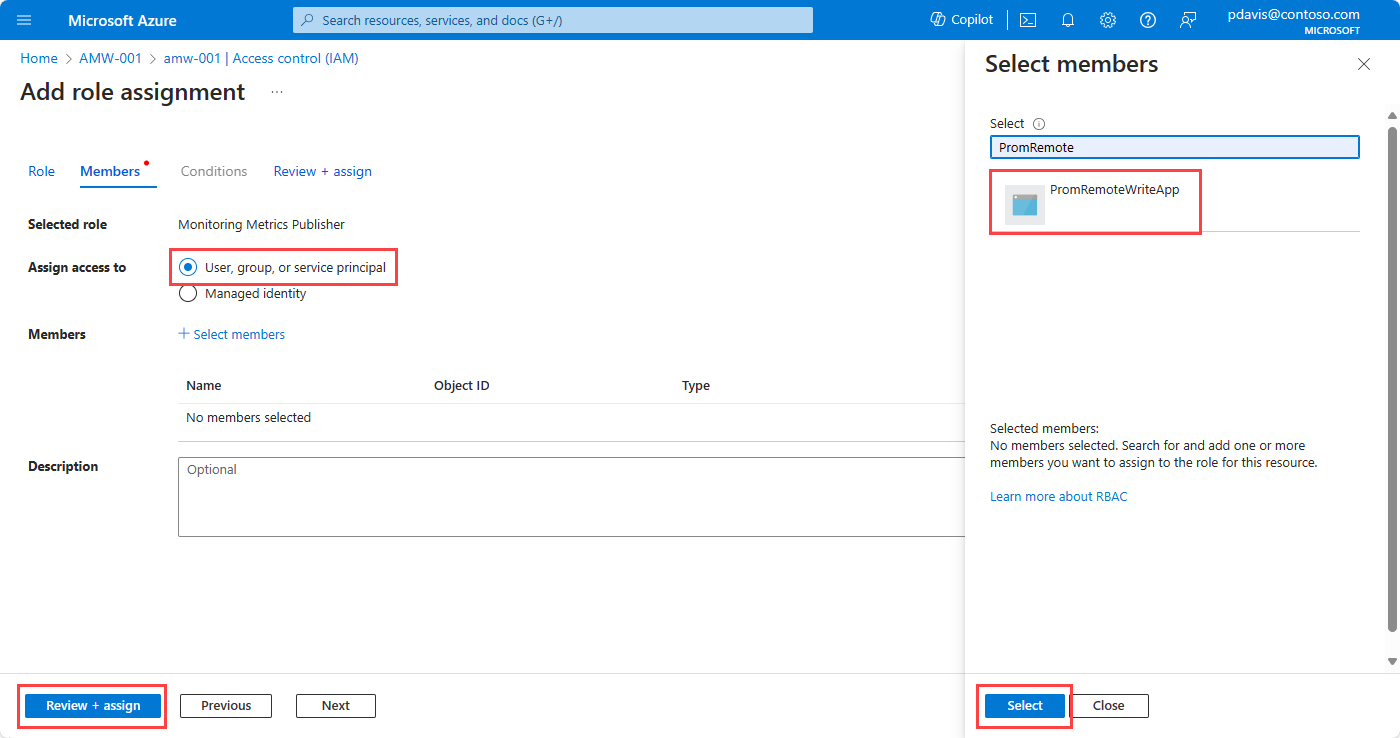Click the Name column header
1400x738 pixels.
204,386
